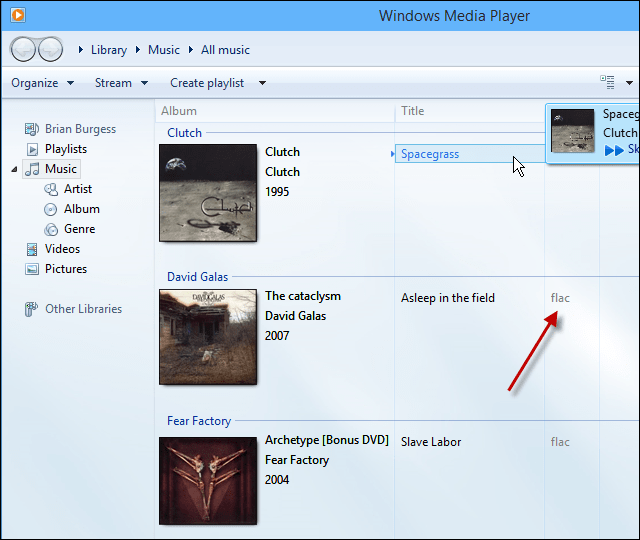Click the Playlists icon in sidebar
Screen dimensions: 640x540
point(32,149)
